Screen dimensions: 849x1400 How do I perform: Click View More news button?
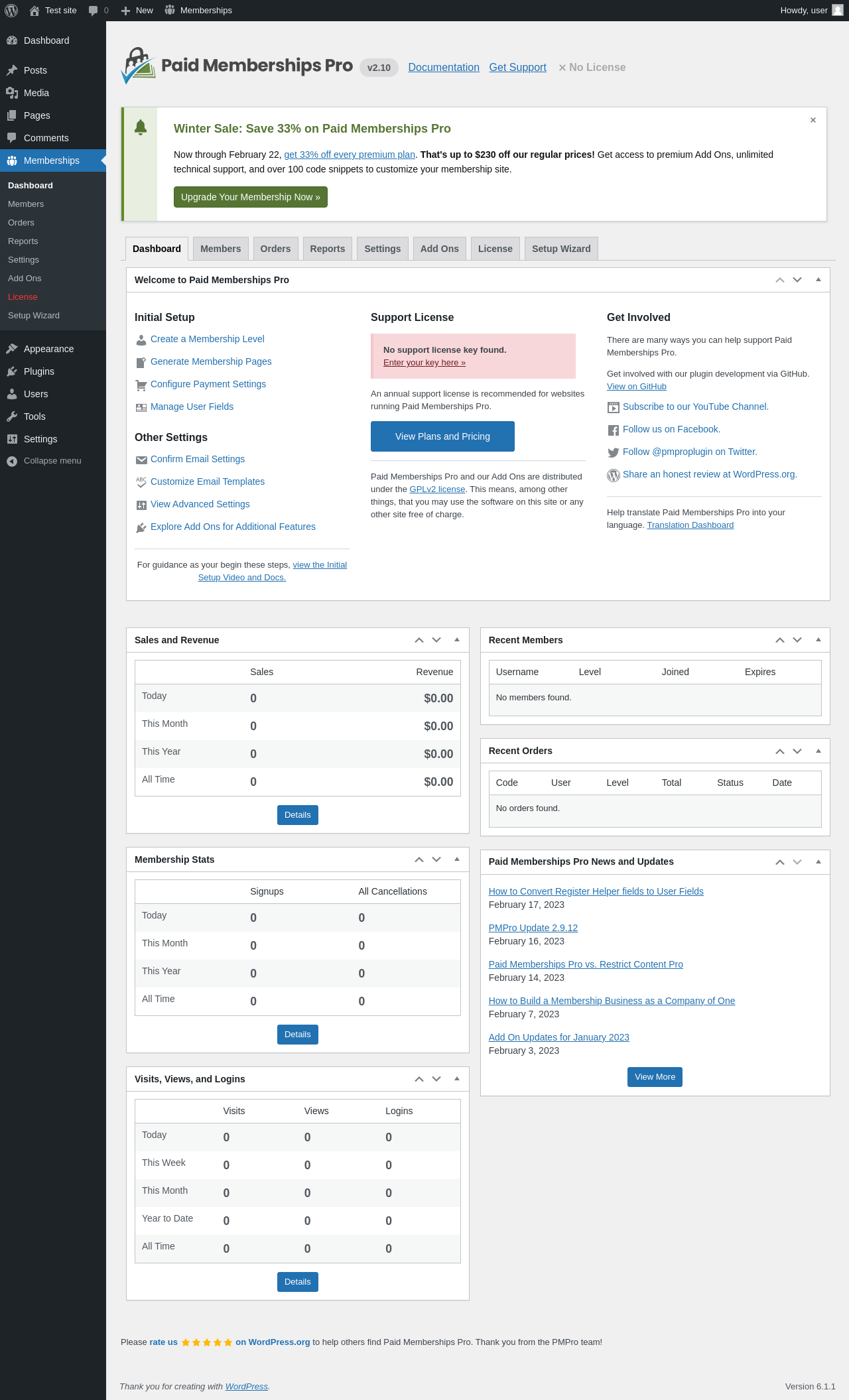tap(655, 1077)
